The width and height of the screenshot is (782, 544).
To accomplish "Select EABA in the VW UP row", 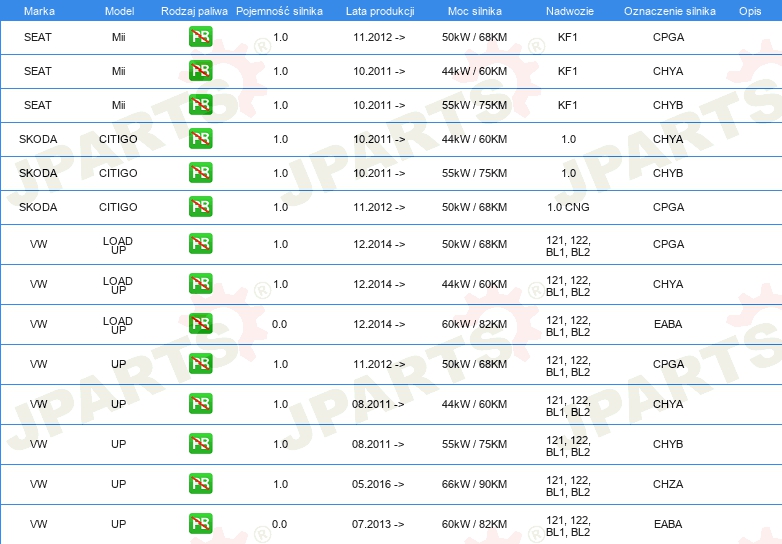I will [668, 524].
